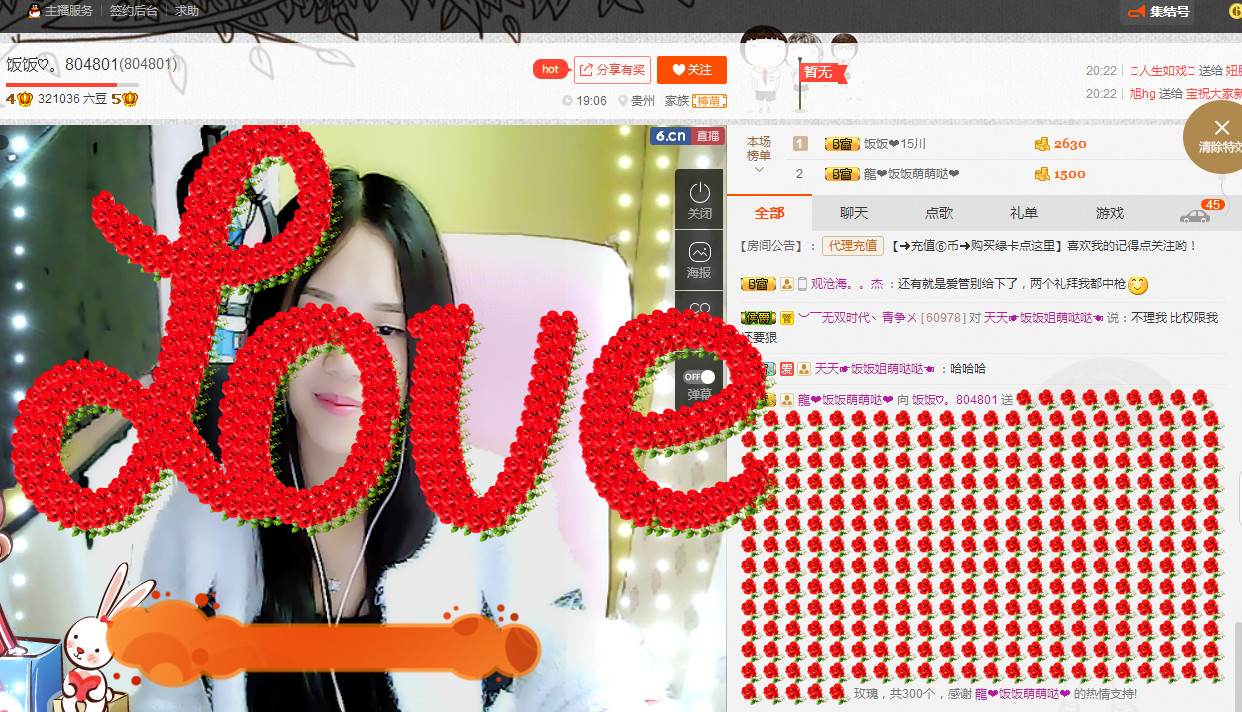Click the yellow 管 admin badge
This screenshot has width=1242, height=712.
point(787,318)
